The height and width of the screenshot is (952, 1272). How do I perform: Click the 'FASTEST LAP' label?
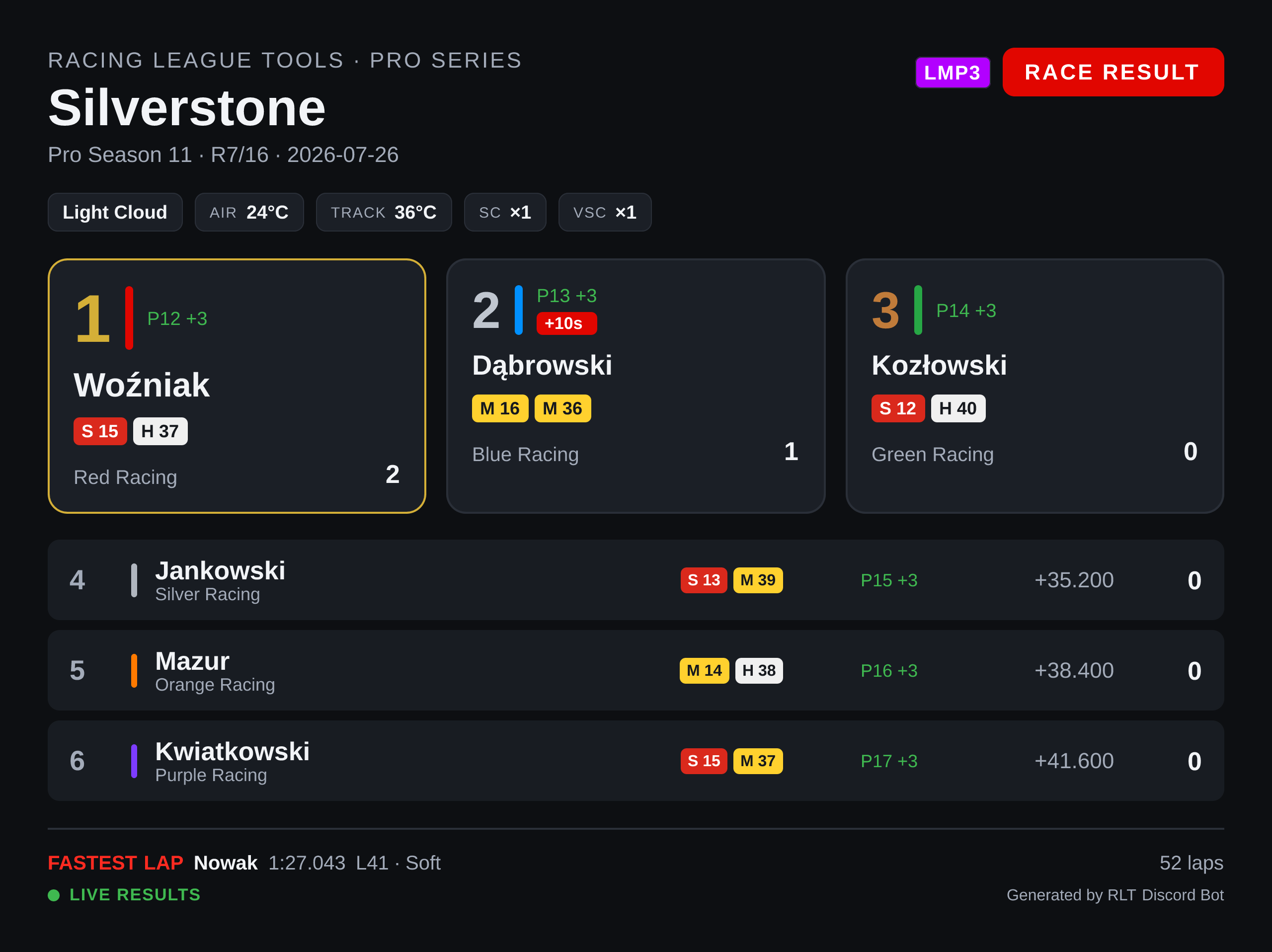tap(116, 863)
